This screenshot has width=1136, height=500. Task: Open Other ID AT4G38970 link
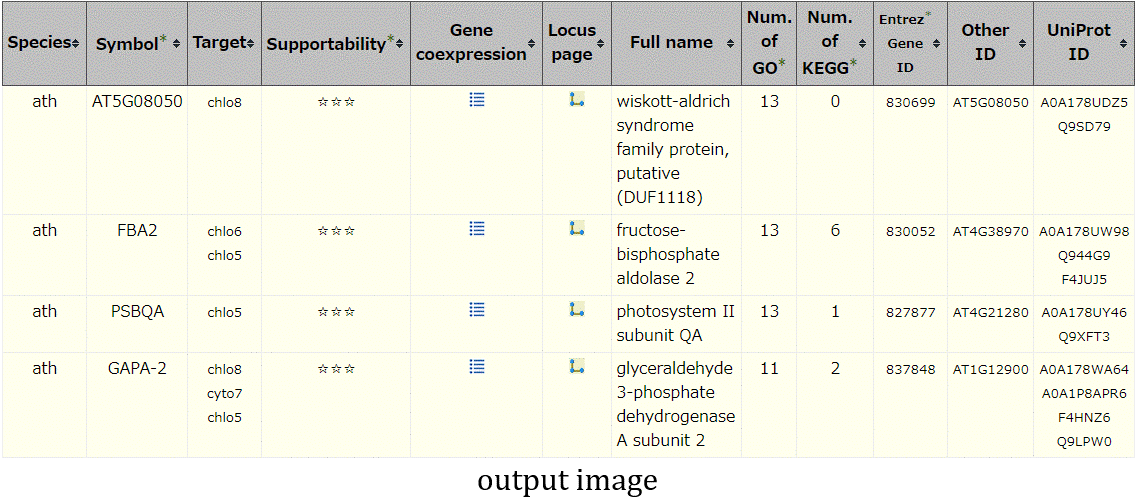click(x=990, y=232)
